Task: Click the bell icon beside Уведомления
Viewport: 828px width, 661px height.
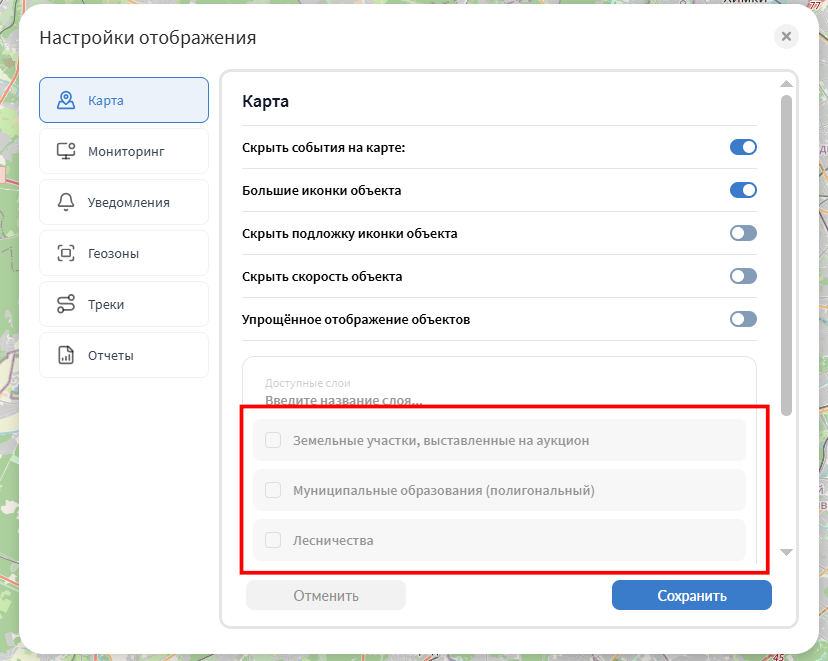Action: click(x=66, y=202)
